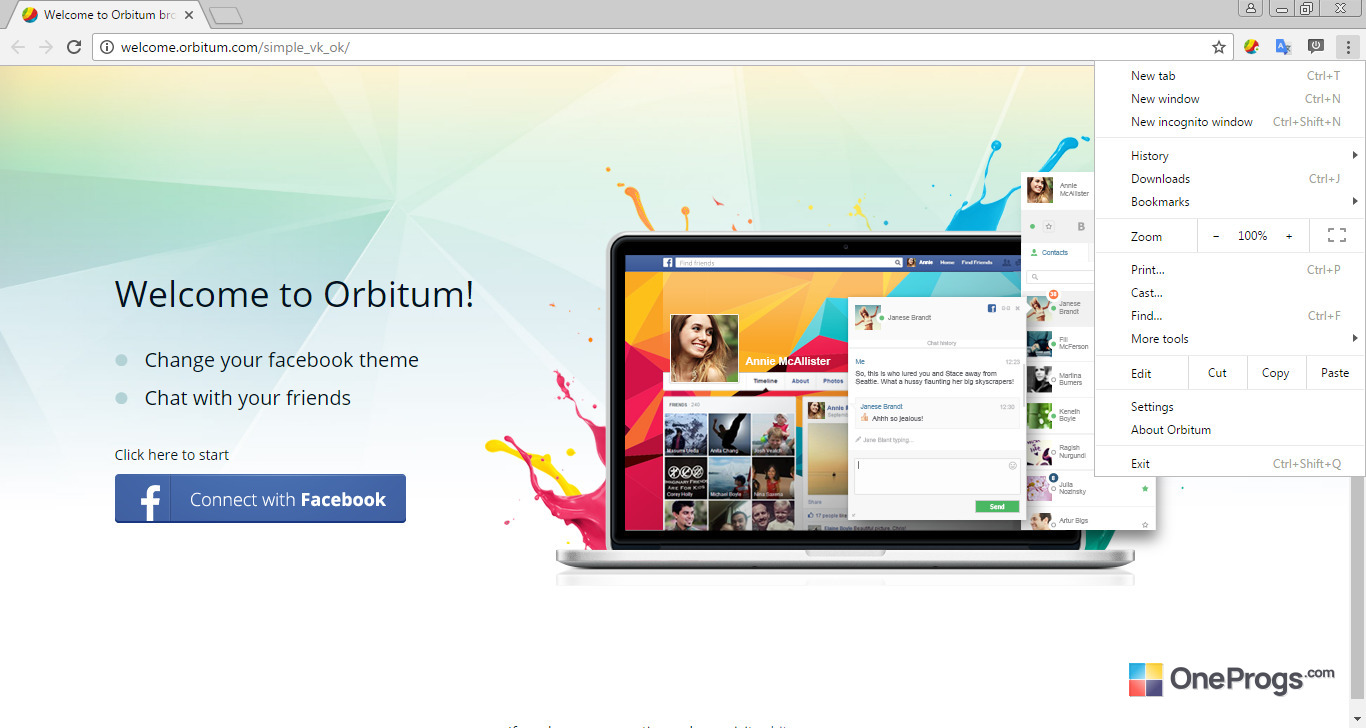This screenshot has height=728, width=1366.
Task: Bookmark this page with the star icon
Action: (1219, 47)
